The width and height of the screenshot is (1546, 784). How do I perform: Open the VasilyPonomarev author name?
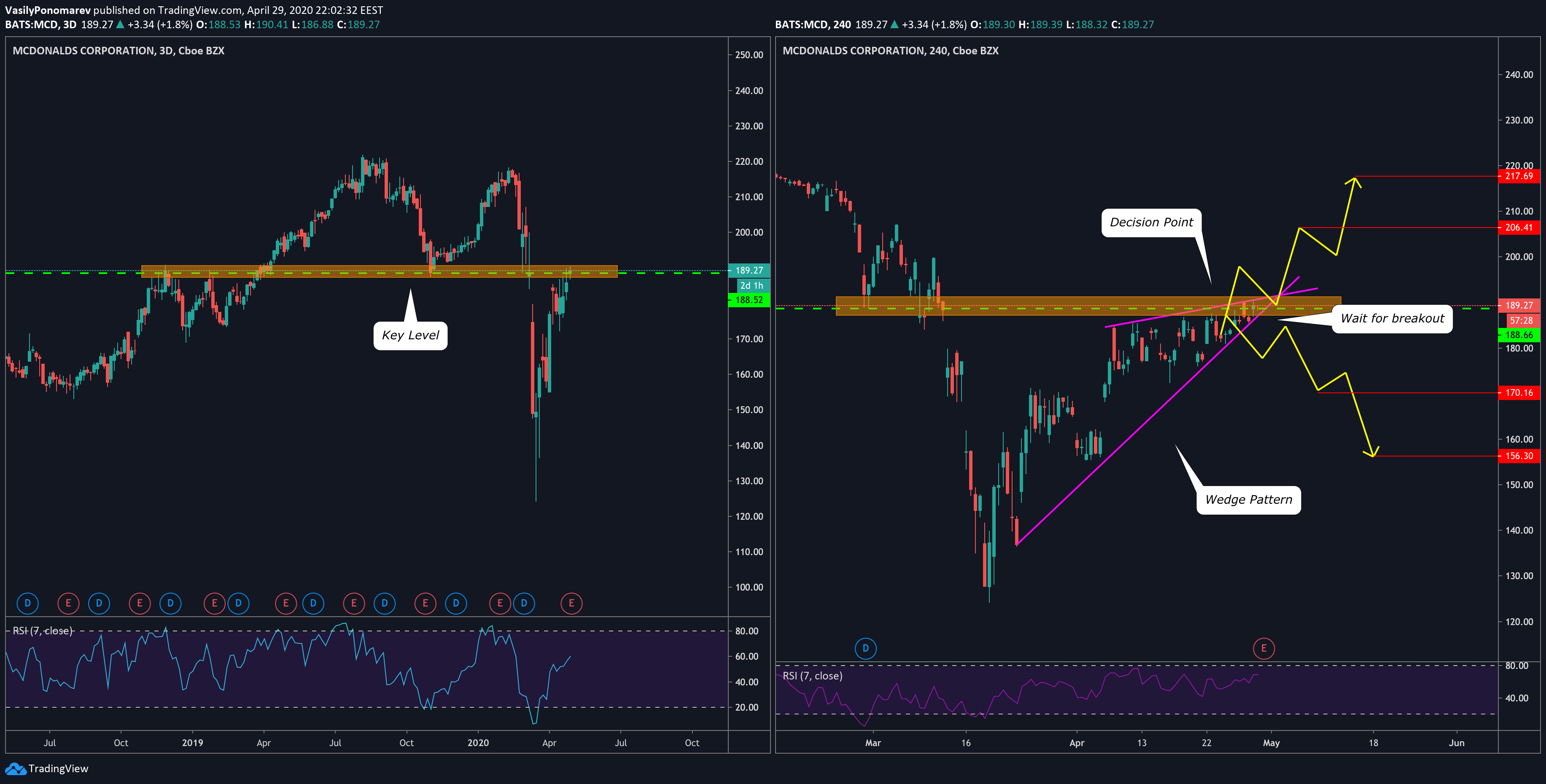tap(47, 10)
